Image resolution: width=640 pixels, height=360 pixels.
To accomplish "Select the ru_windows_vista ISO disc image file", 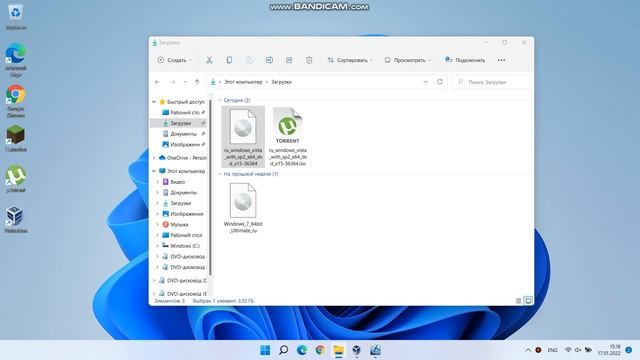I will [x=243, y=137].
